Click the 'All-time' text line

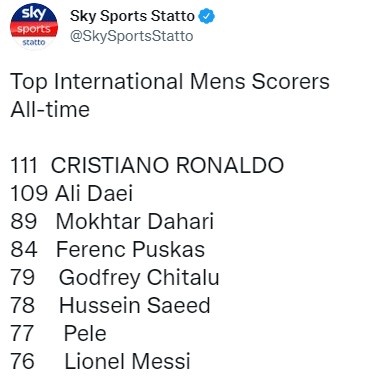[50, 110]
